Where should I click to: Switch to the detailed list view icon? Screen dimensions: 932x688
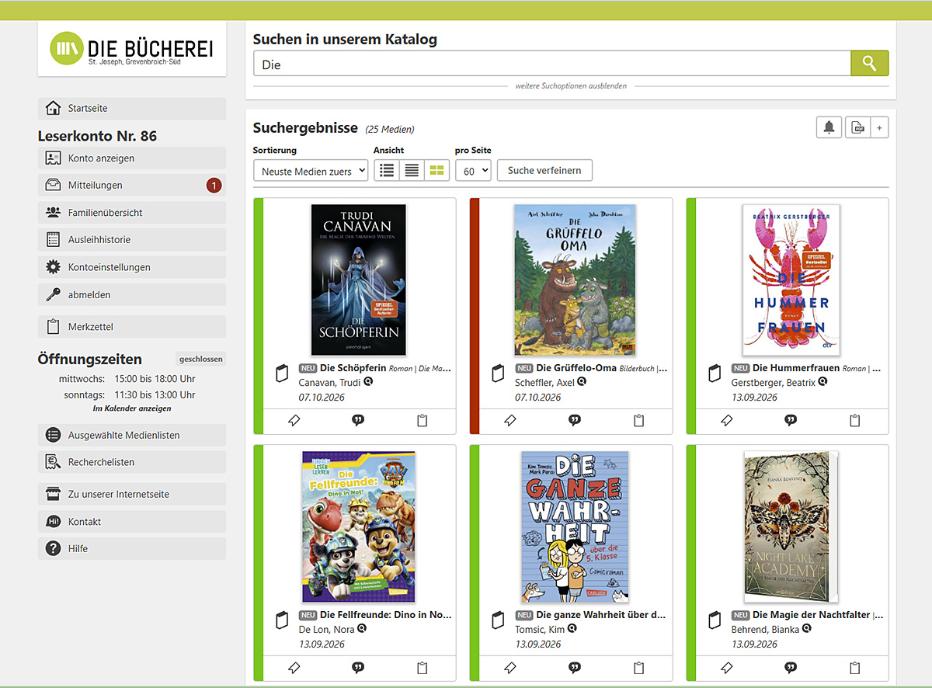[x=387, y=171]
